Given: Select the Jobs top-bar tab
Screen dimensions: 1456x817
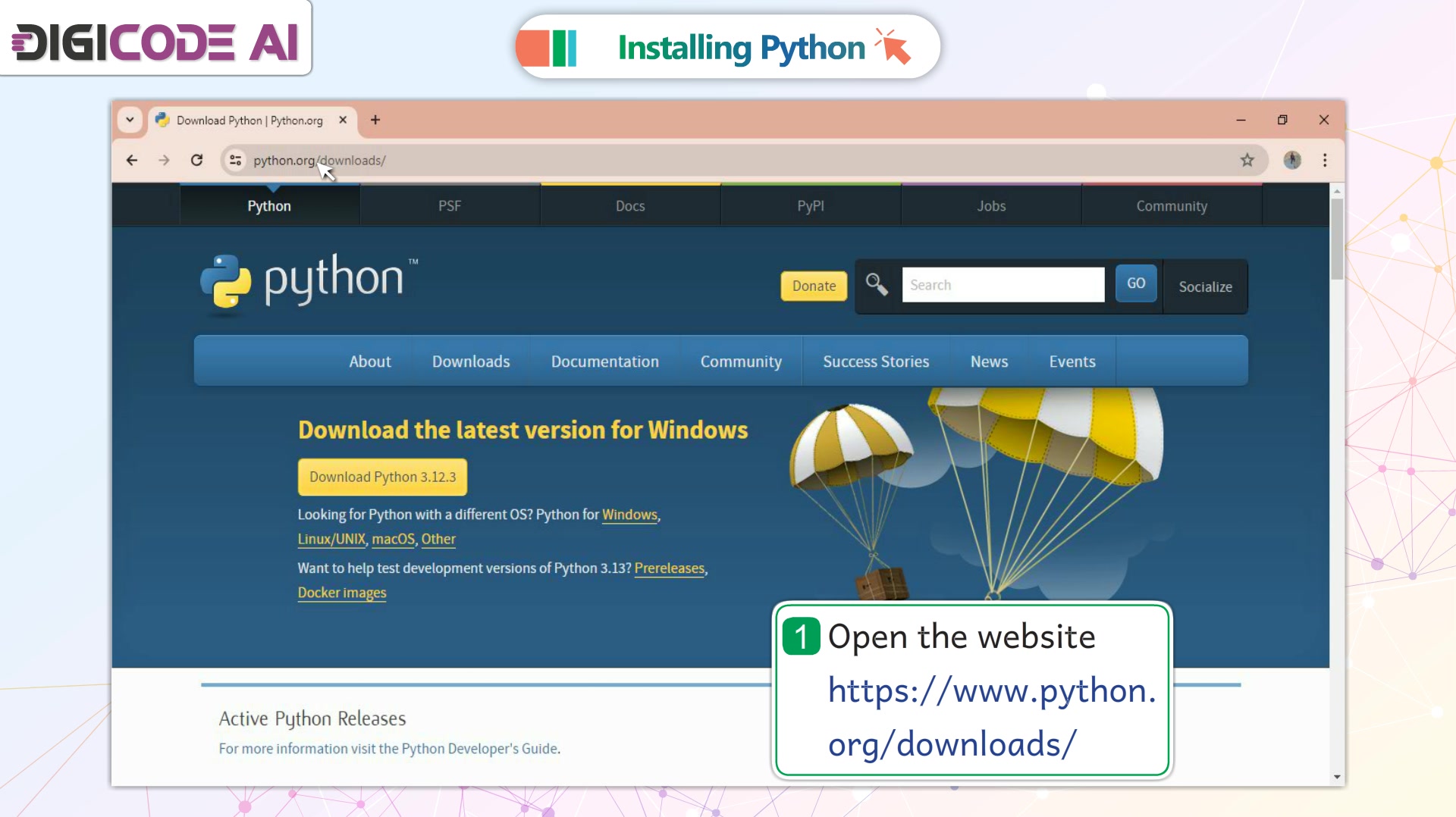Looking at the screenshot, I should (x=991, y=205).
